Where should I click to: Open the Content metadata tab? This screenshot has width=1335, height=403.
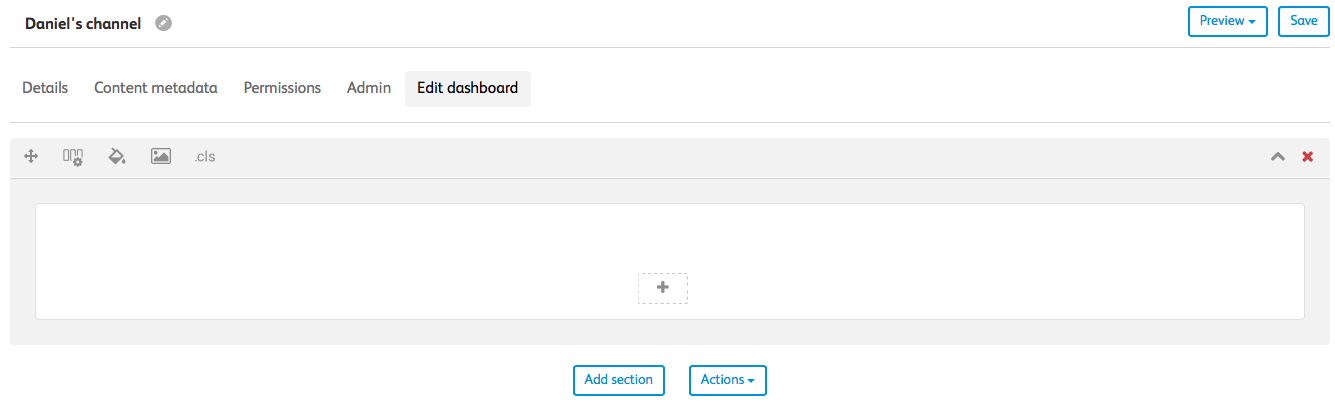click(156, 88)
